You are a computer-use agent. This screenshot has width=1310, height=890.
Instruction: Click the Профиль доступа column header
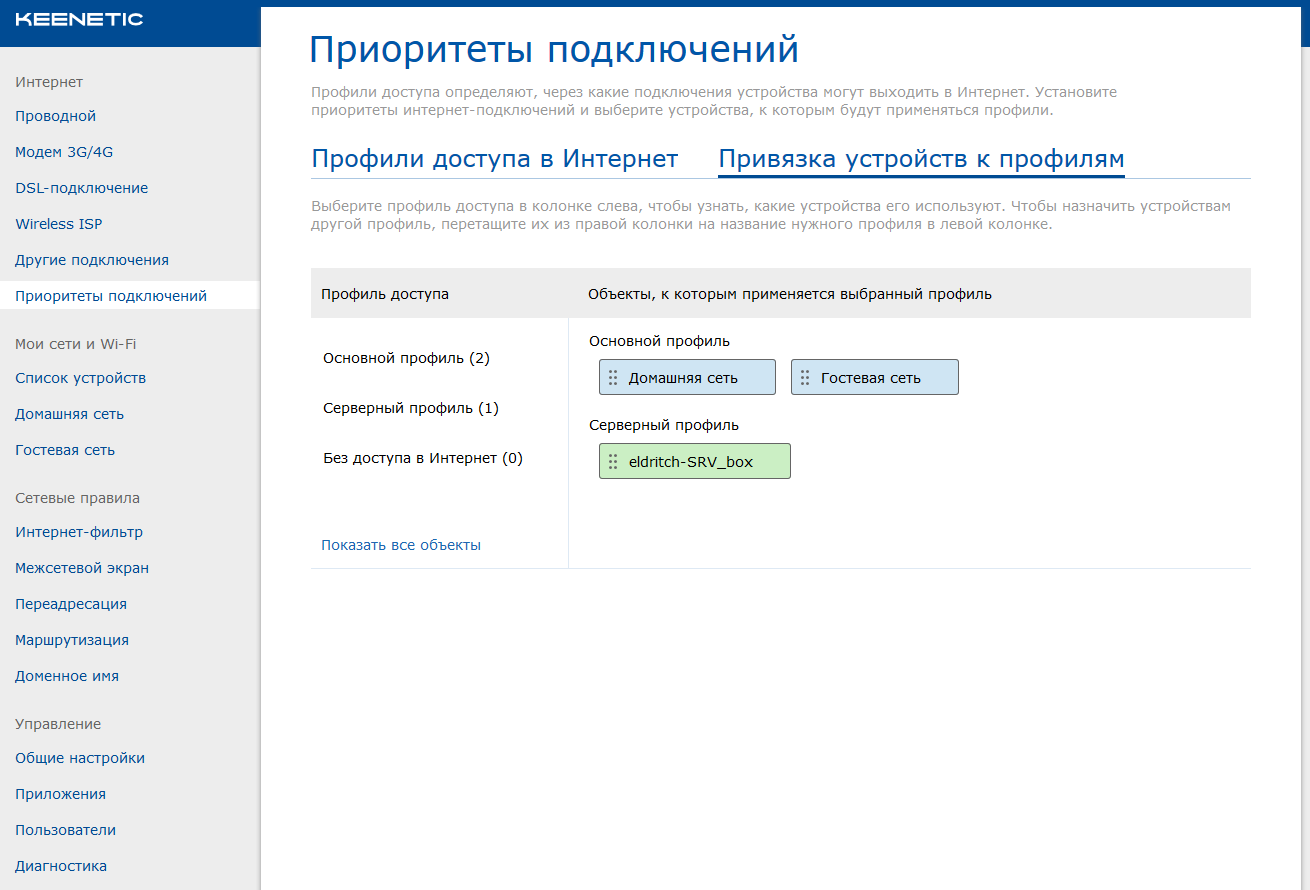[x=385, y=294]
